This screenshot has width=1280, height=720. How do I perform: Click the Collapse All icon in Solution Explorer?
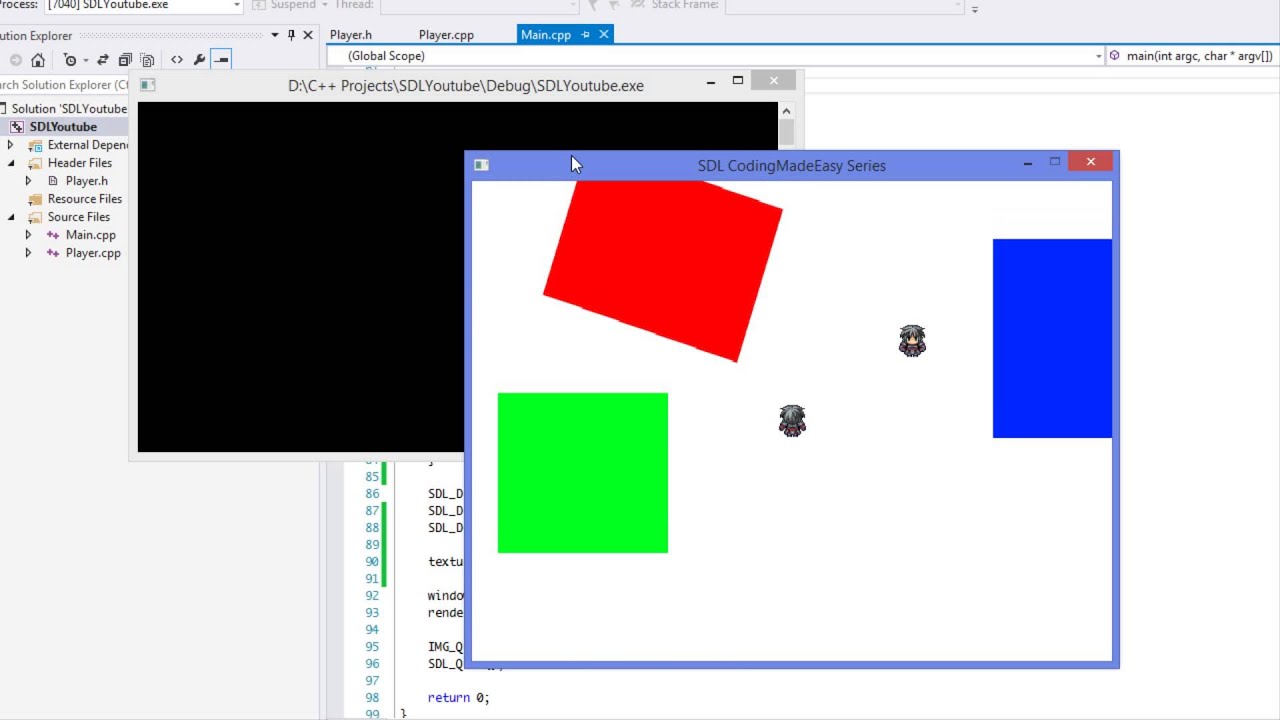pos(125,60)
